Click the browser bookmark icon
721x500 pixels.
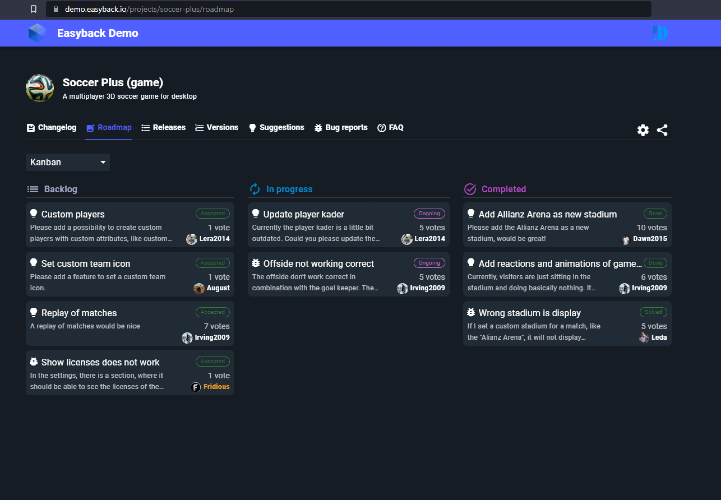pyautogui.click(x=34, y=9)
